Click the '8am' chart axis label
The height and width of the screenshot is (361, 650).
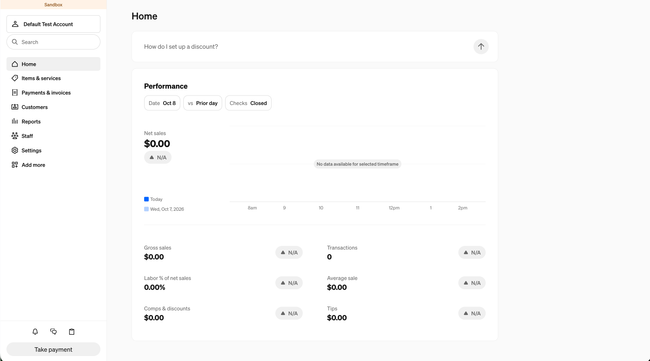click(x=252, y=208)
